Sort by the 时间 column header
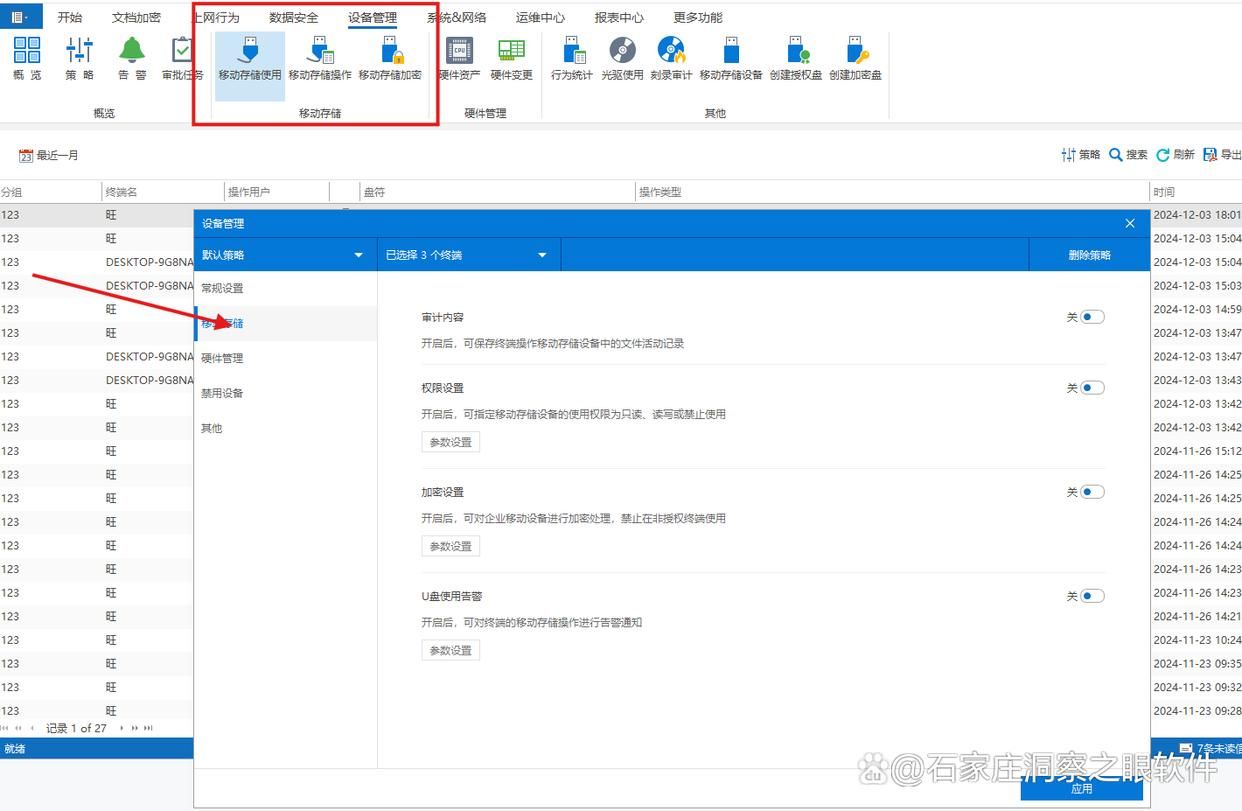The image size is (1242, 811). pyautogui.click(x=1196, y=192)
